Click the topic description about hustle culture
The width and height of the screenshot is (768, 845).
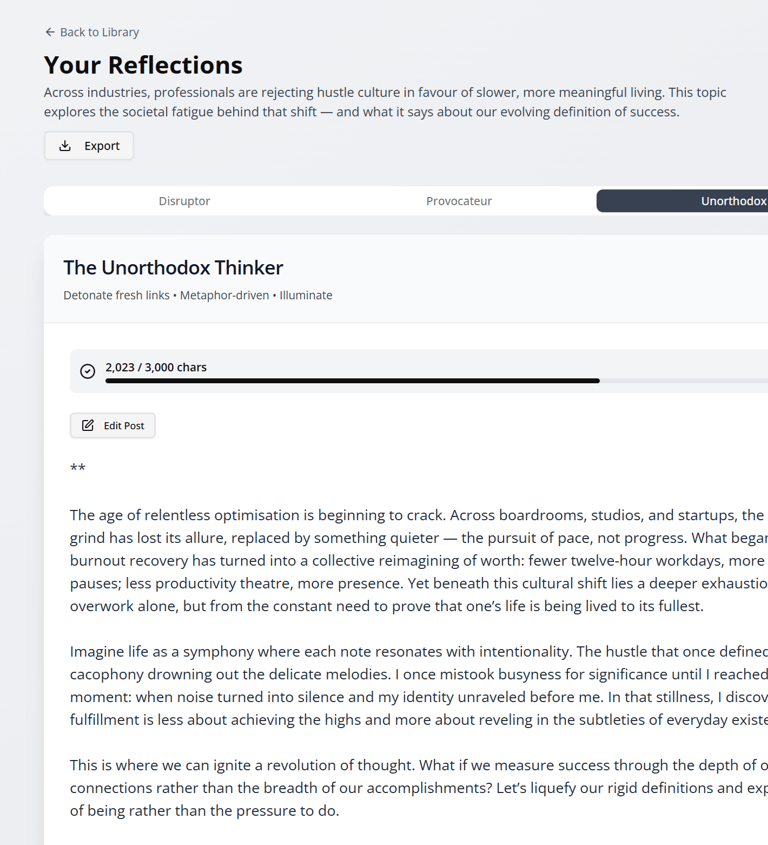point(385,102)
